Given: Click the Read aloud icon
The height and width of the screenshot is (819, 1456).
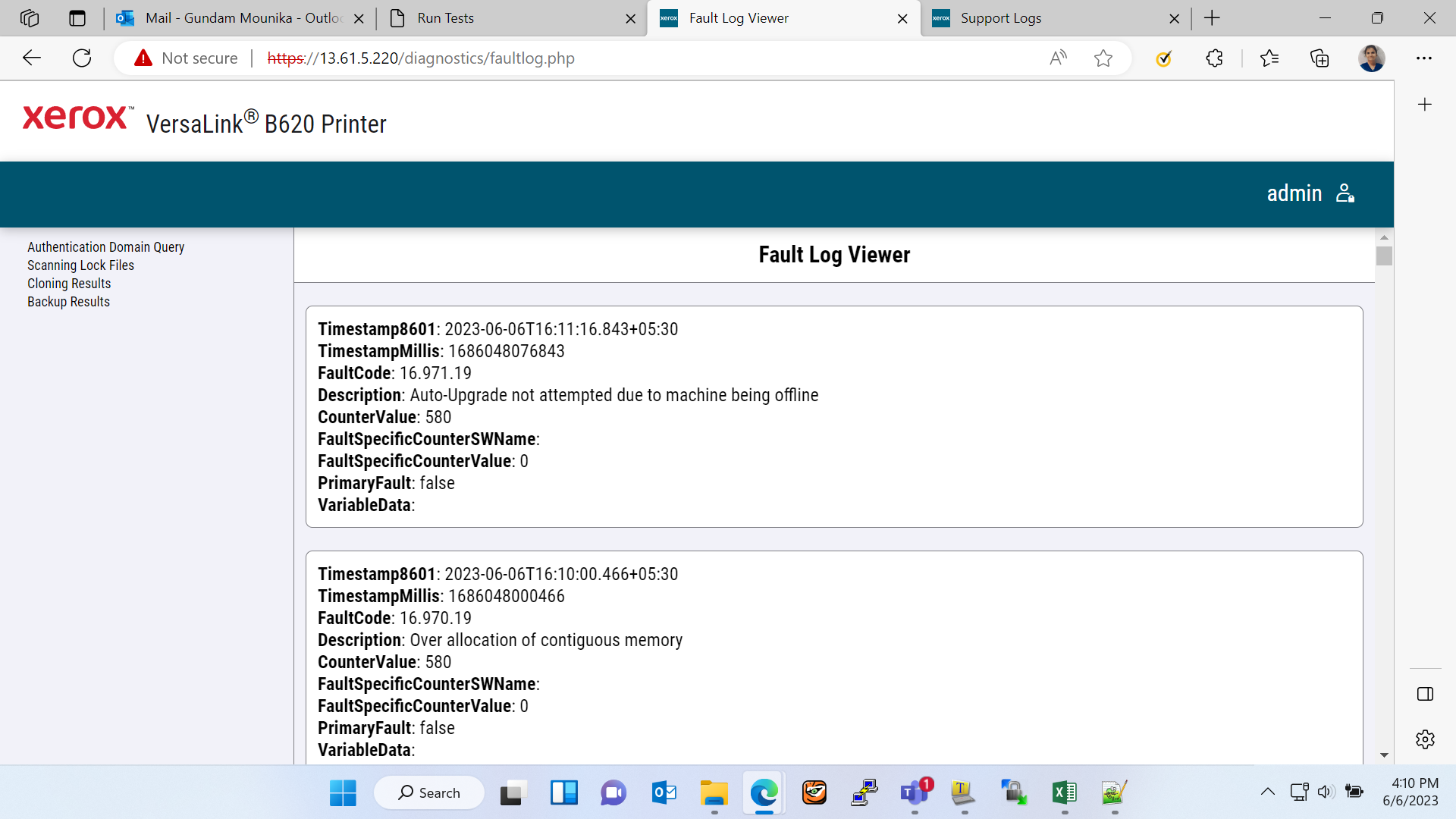Looking at the screenshot, I should click(1058, 58).
